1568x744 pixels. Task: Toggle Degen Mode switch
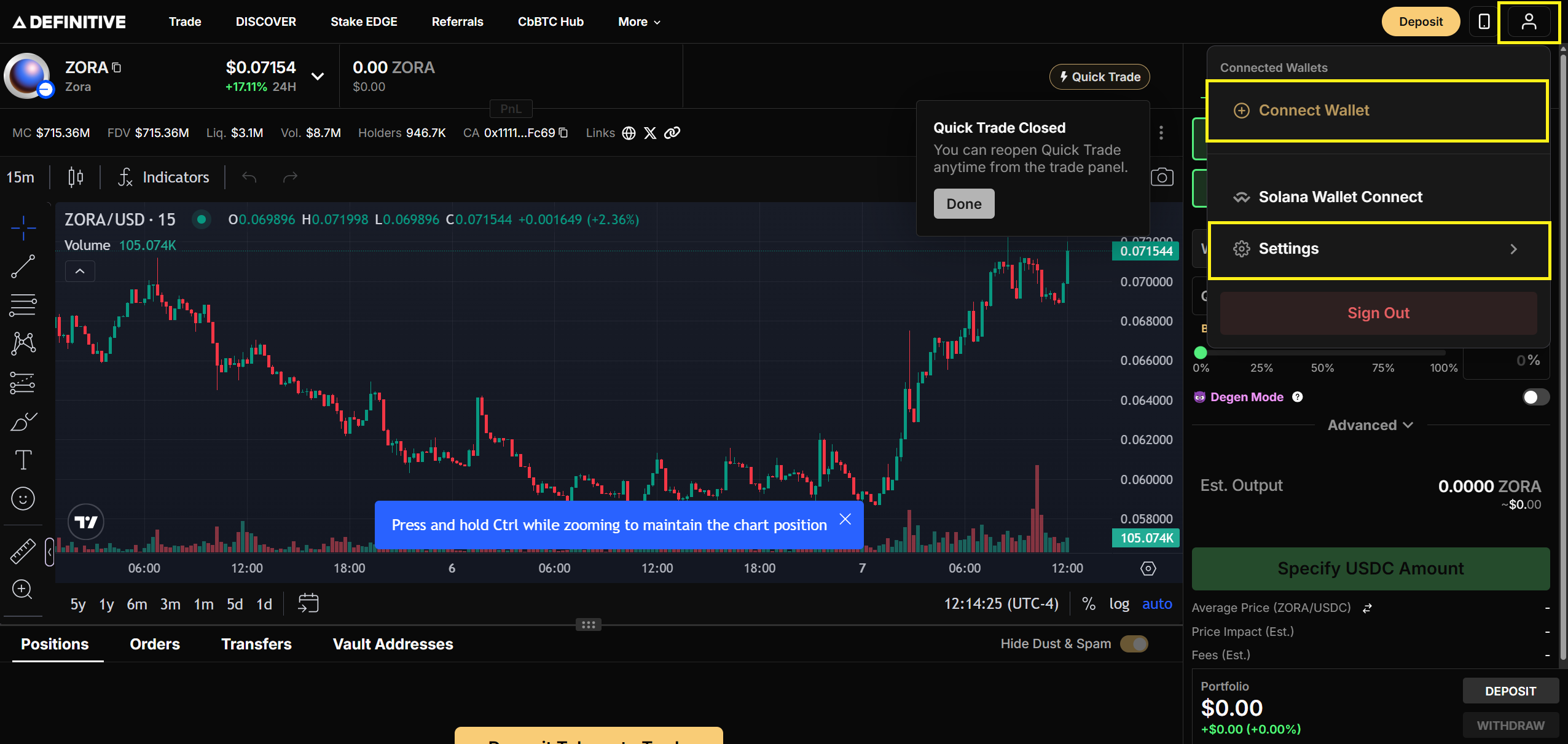(1535, 397)
